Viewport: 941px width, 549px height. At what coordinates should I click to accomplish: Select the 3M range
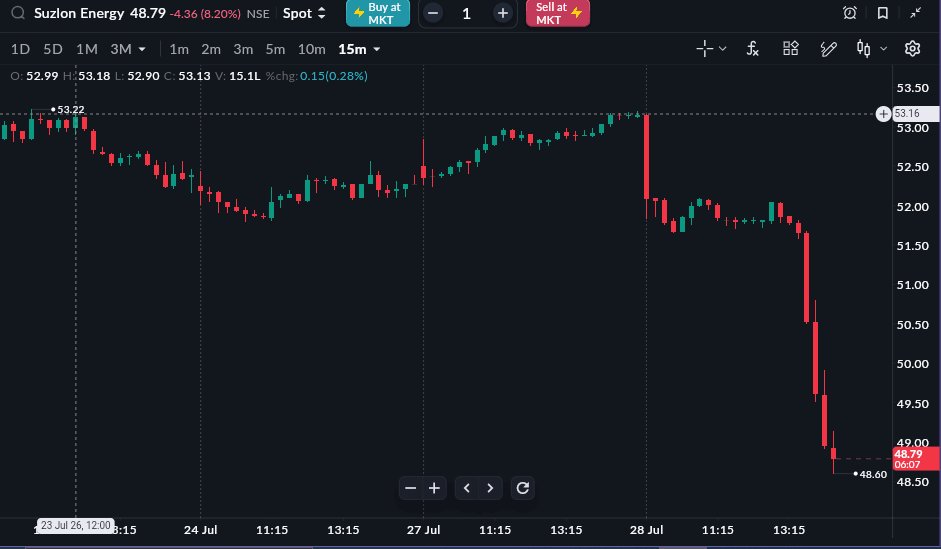[x=121, y=49]
